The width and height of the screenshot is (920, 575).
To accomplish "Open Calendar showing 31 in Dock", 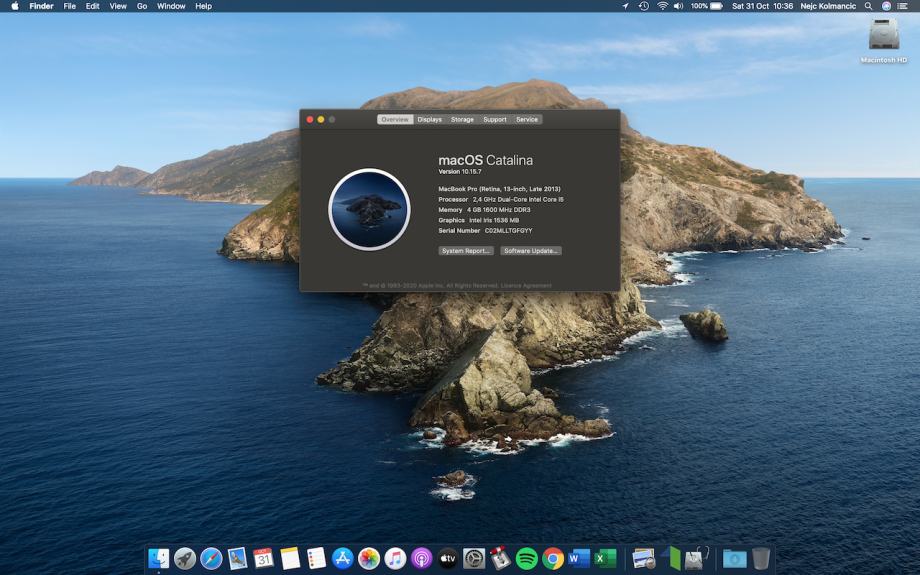I will click(x=263, y=559).
